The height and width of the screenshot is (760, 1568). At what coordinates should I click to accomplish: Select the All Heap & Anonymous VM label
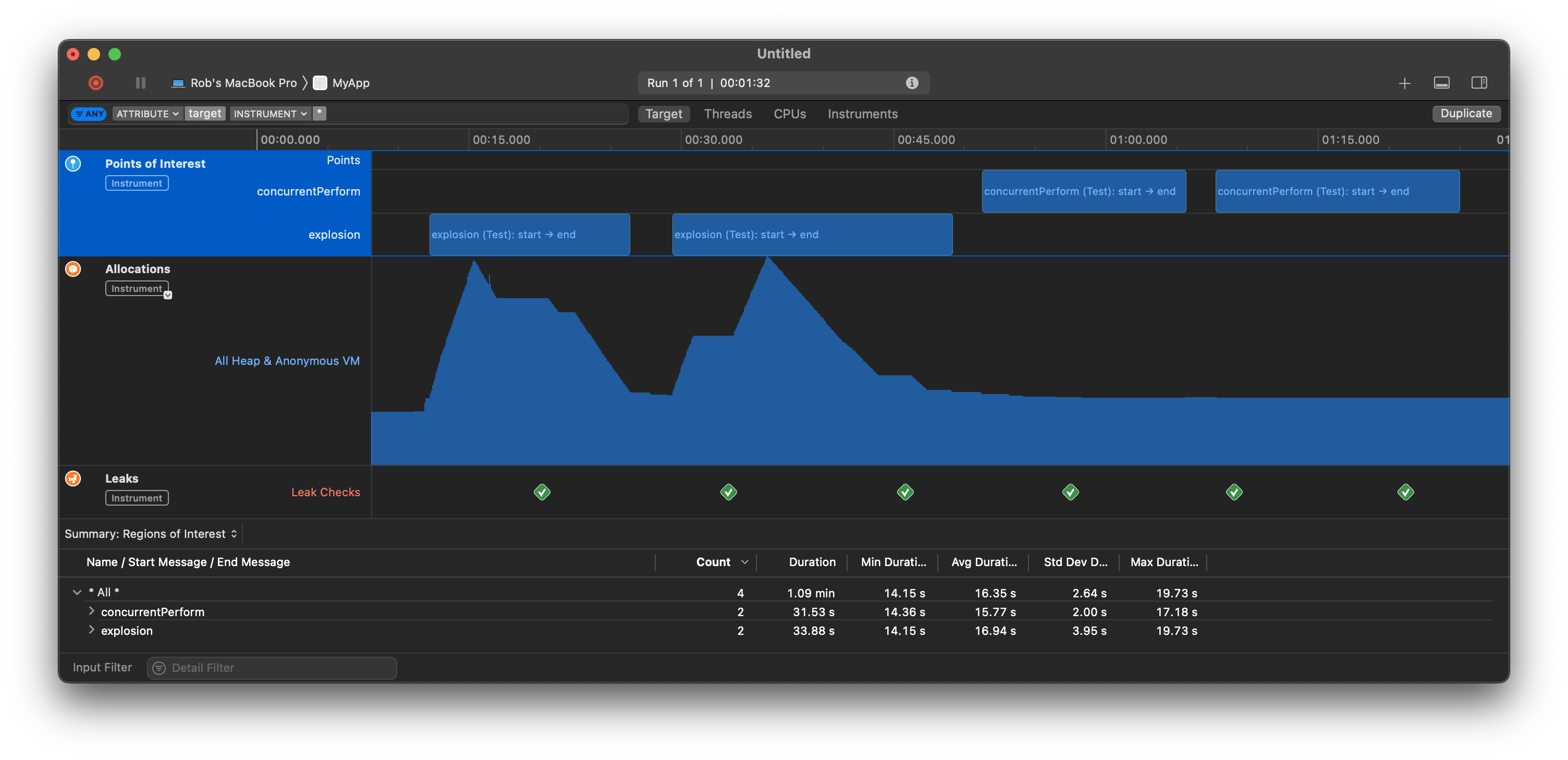pos(287,361)
